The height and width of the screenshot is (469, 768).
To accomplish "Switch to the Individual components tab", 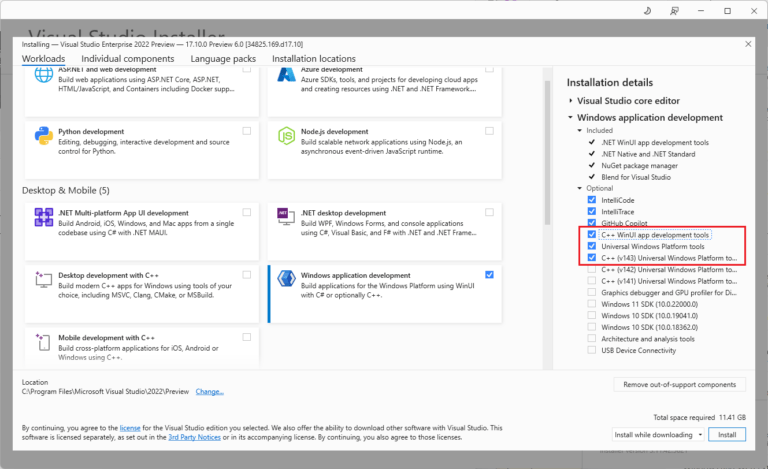I will (128, 59).
